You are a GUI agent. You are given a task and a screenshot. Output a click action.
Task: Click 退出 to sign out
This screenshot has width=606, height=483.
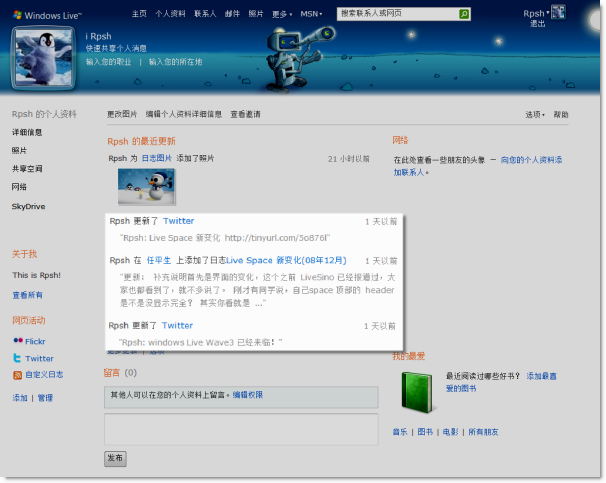pos(537,24)
